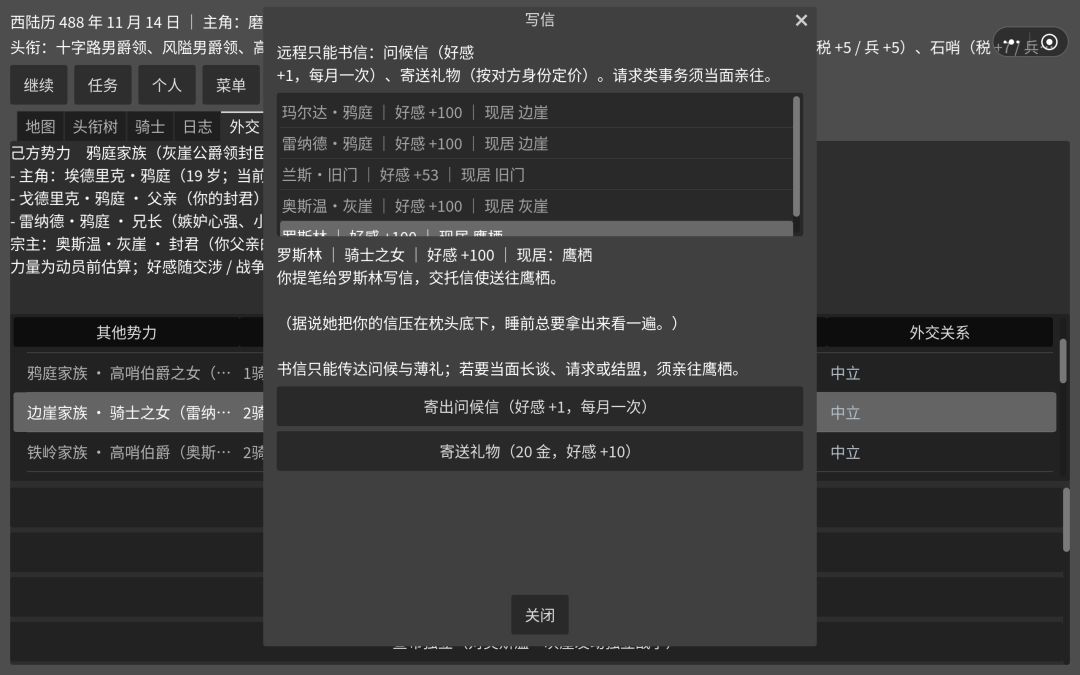1080x675 pixels.
Task: Select the 外交 tab
Action: point(242,127)
